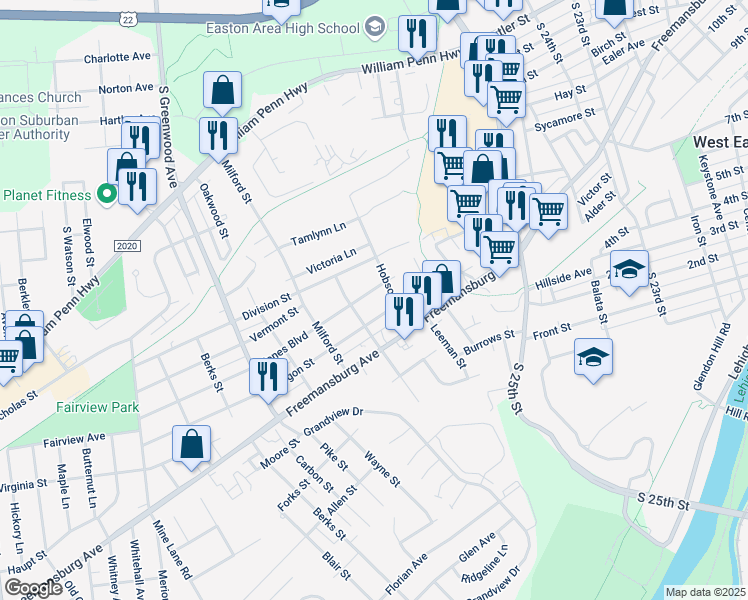Click the Virginia St label
The image size is (748, 600).
pos(23,486)
